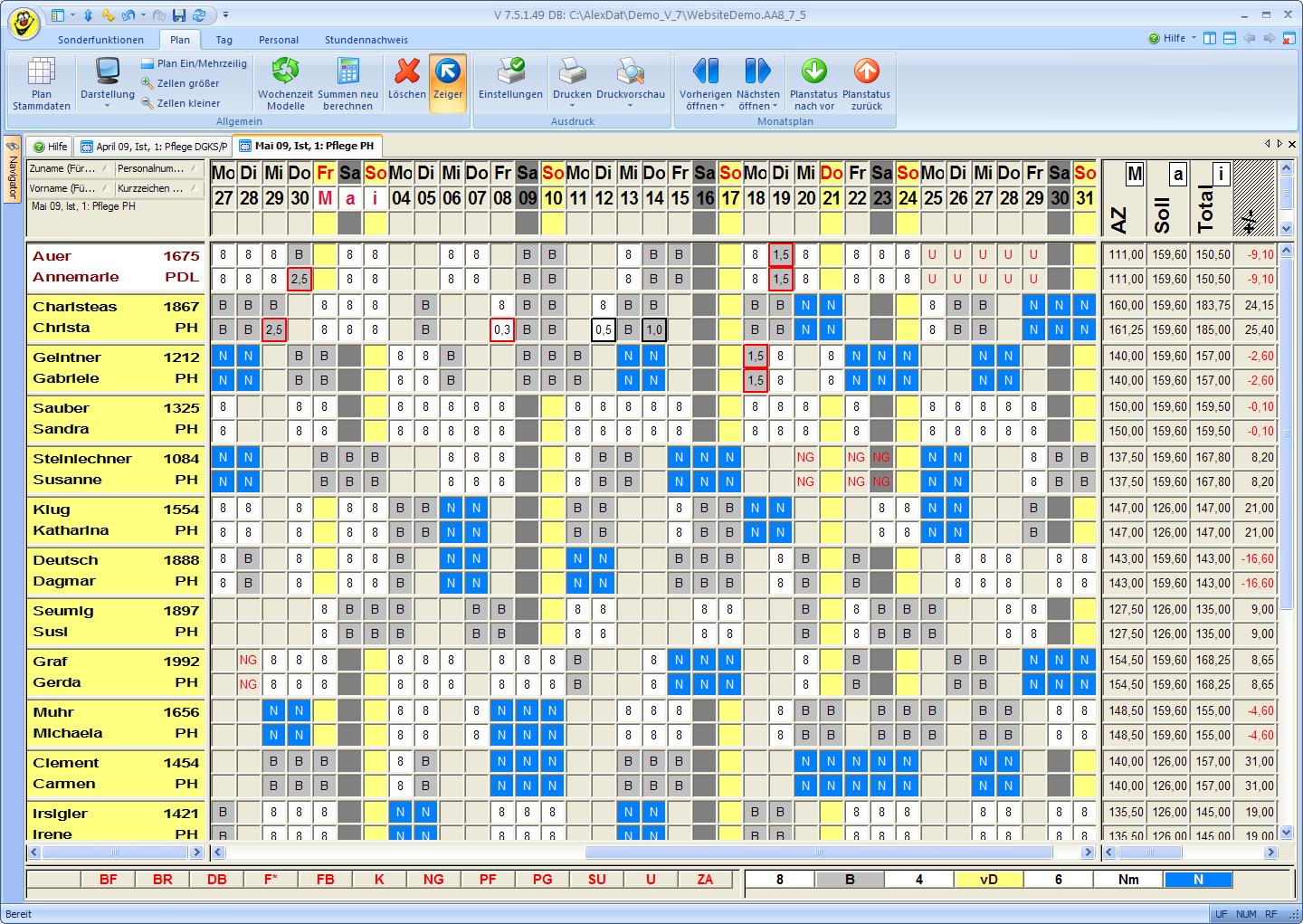1303x924 pixels.
Task: Click the vertical scrollbar down arrow of plan grid
Action: pyautogui.click(x=1288, y=832)
